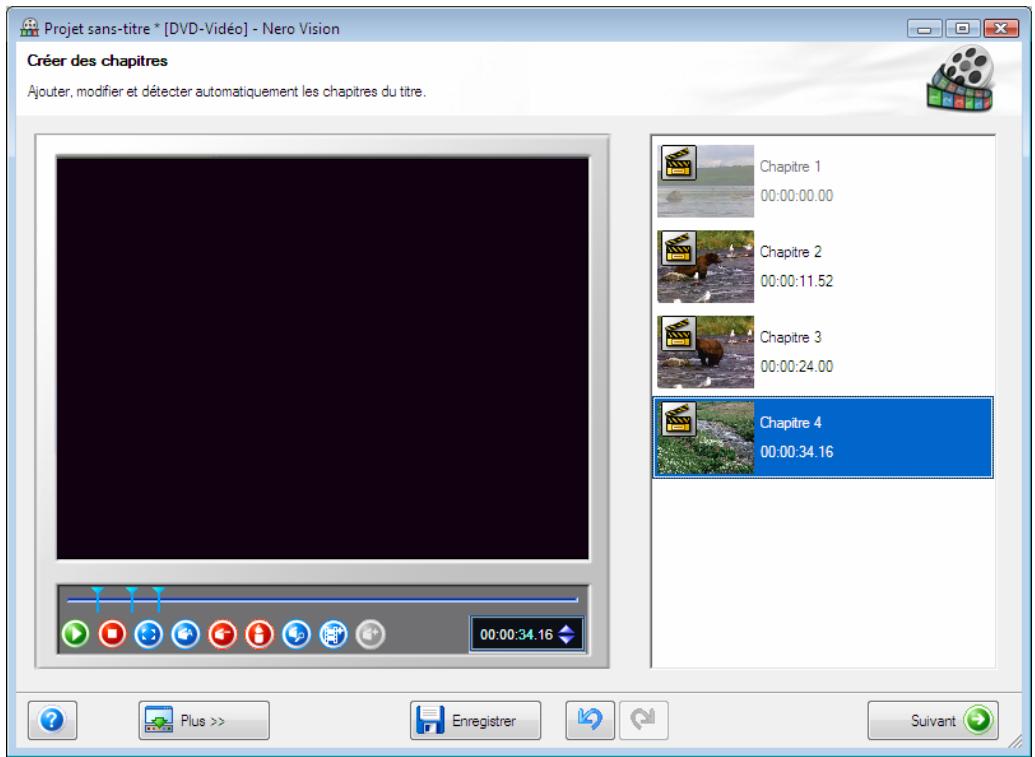Minimize the Nero Vision window
Viewport: 1035px width, 757px height.
pos(925,28)
